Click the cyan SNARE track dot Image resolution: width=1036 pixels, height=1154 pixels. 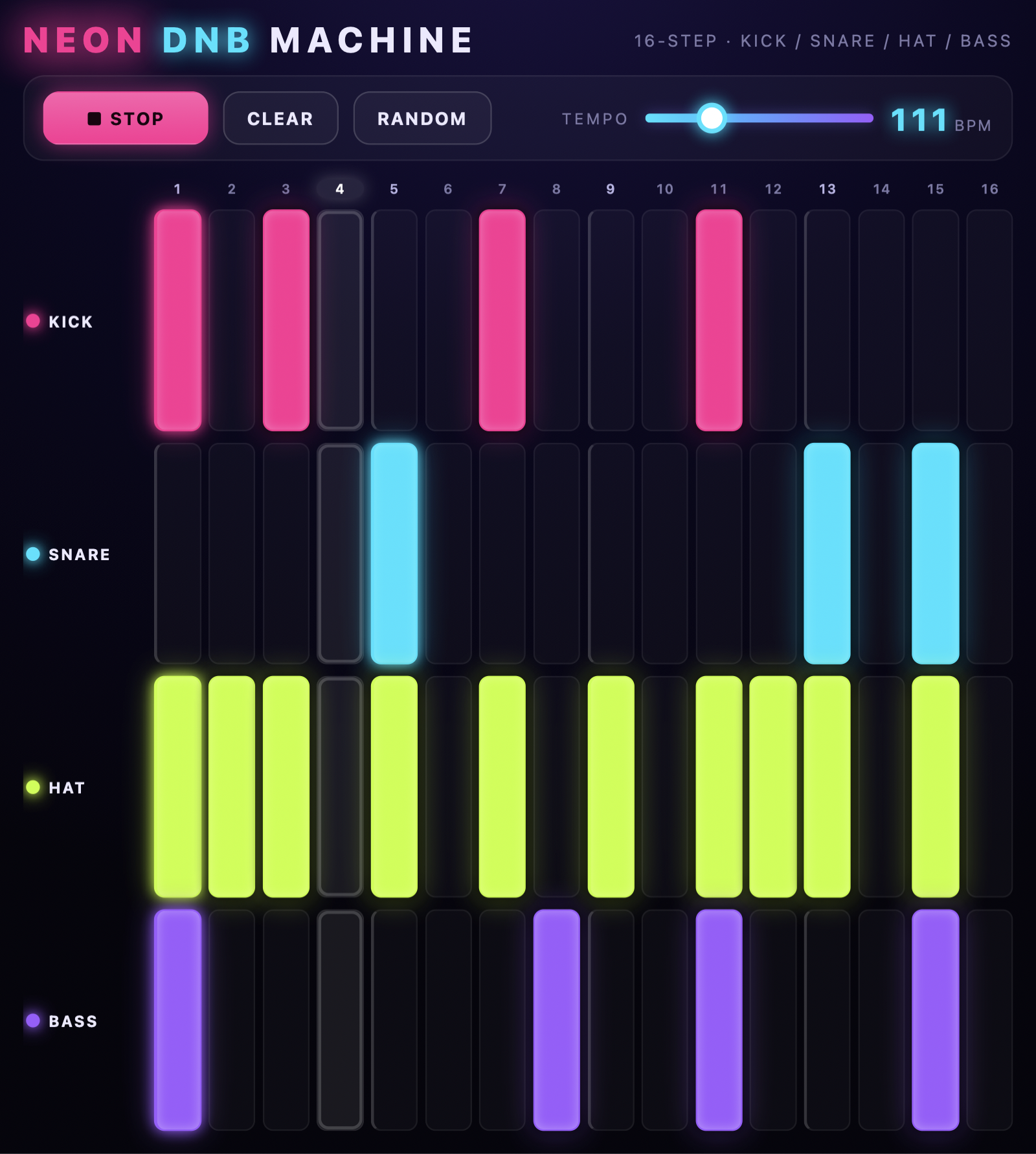33,554
